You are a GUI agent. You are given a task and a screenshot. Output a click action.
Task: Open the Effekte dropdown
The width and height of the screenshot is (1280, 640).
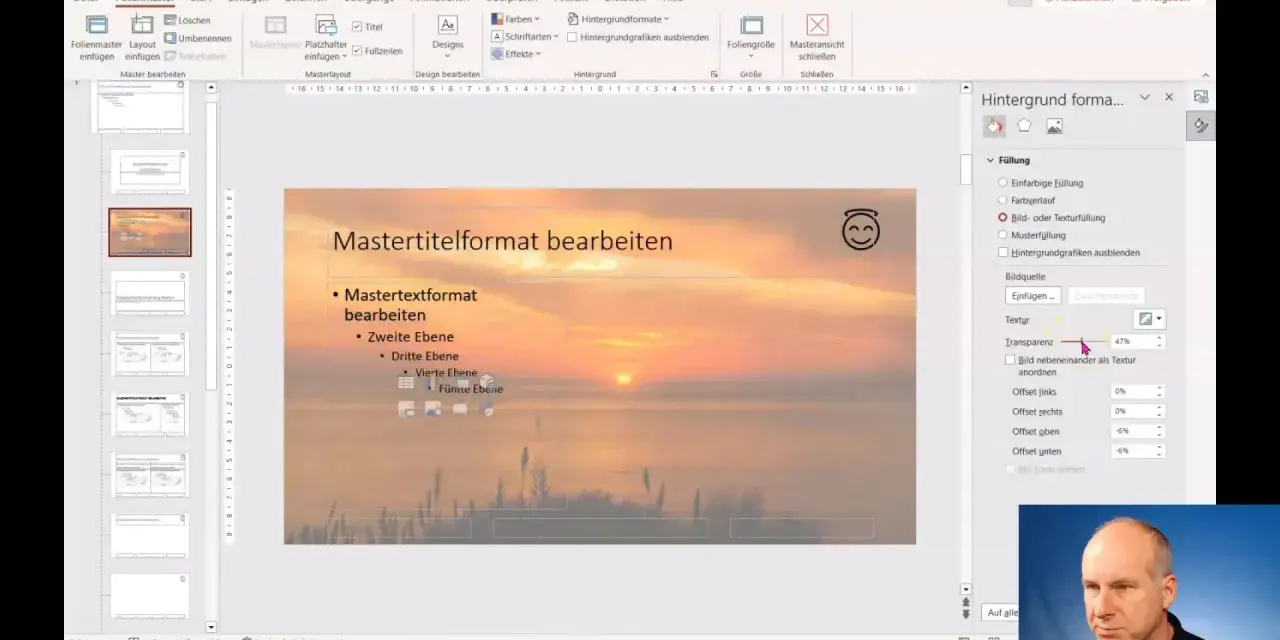coord(516,54)
